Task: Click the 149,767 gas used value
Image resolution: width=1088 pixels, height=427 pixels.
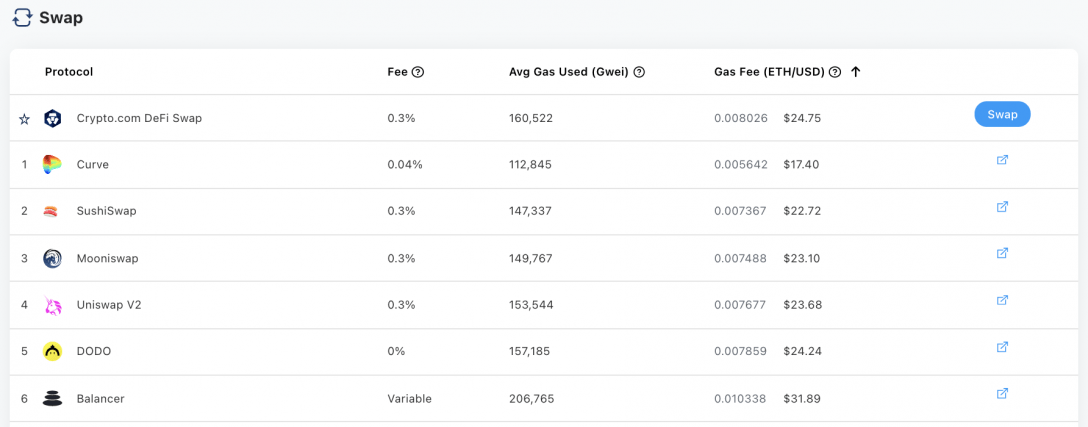Action: 530,258
